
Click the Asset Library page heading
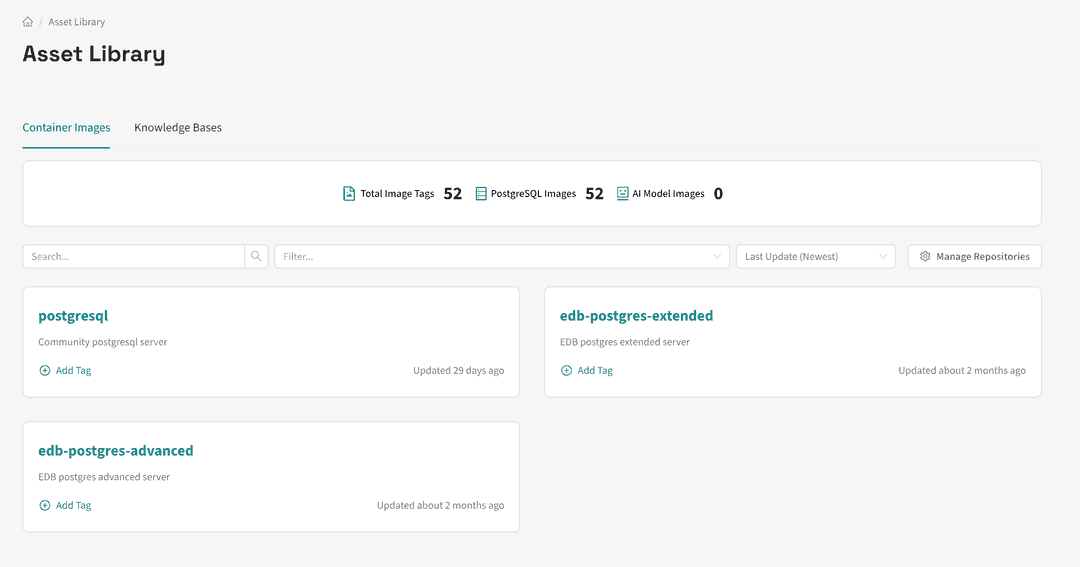(94, 54)
